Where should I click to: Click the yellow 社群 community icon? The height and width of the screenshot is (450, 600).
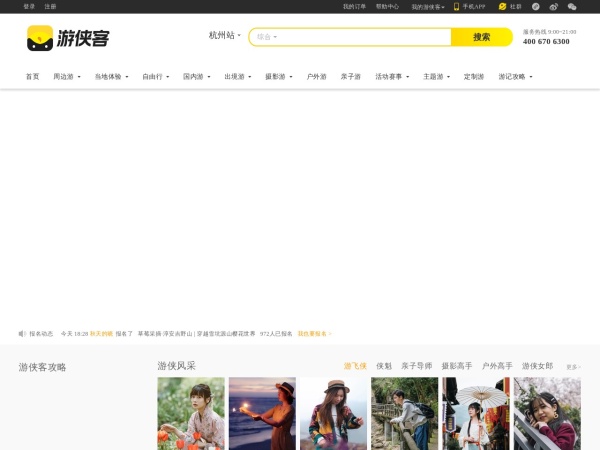(503, 6)
